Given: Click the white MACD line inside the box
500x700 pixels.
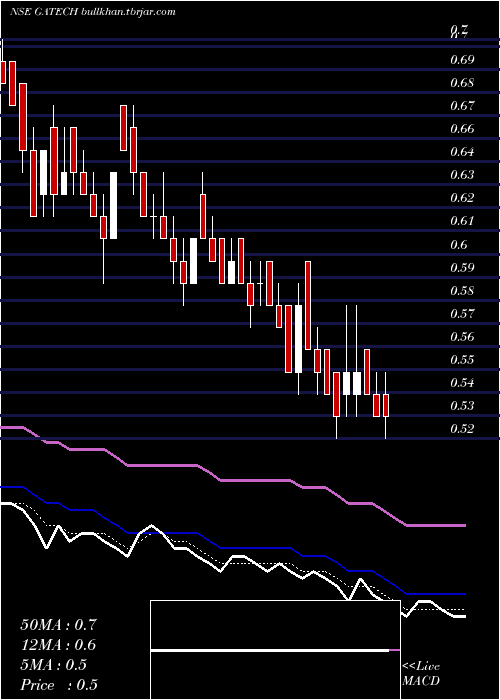Looking at the screenshot, I should point(270,650).
